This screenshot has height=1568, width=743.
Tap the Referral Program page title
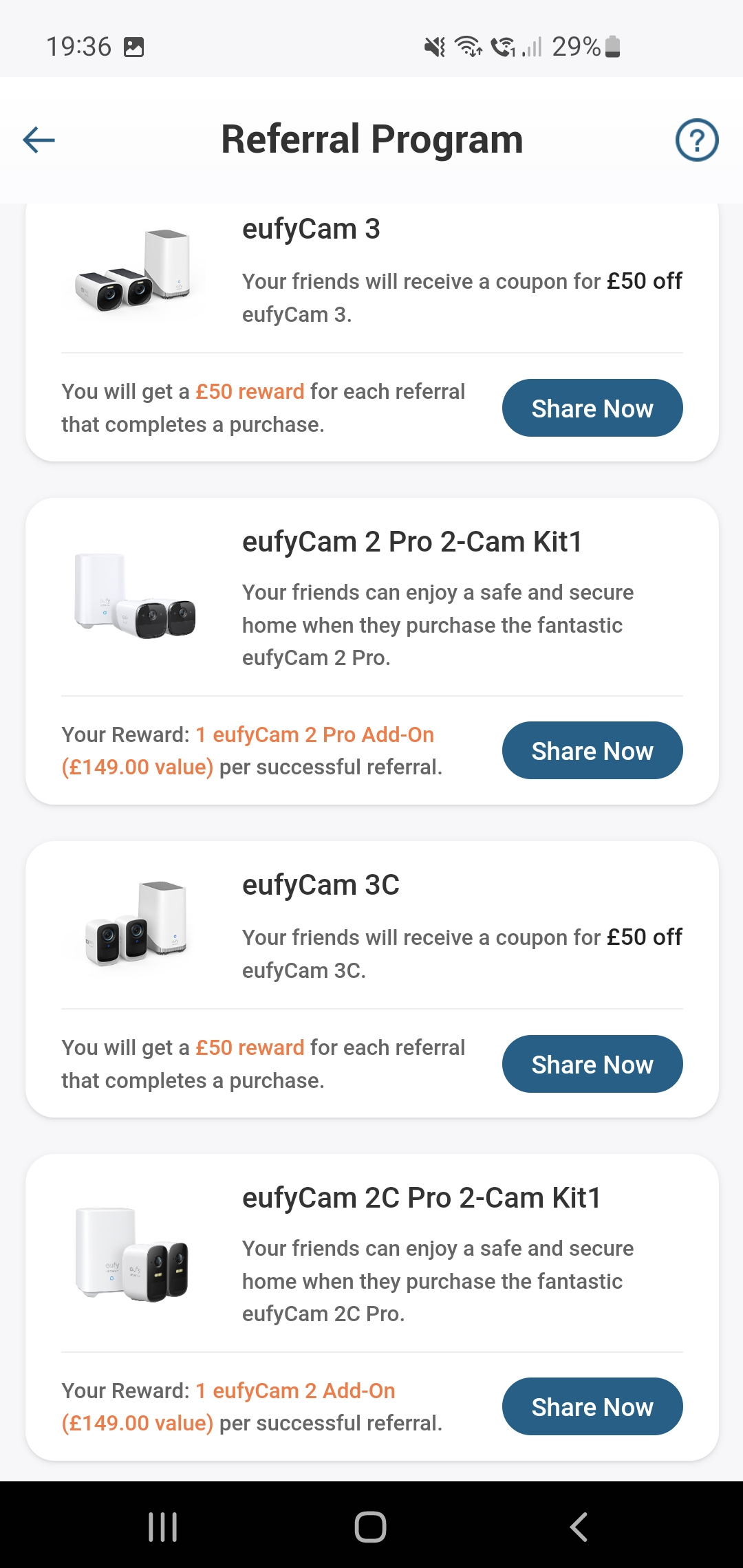371,140
